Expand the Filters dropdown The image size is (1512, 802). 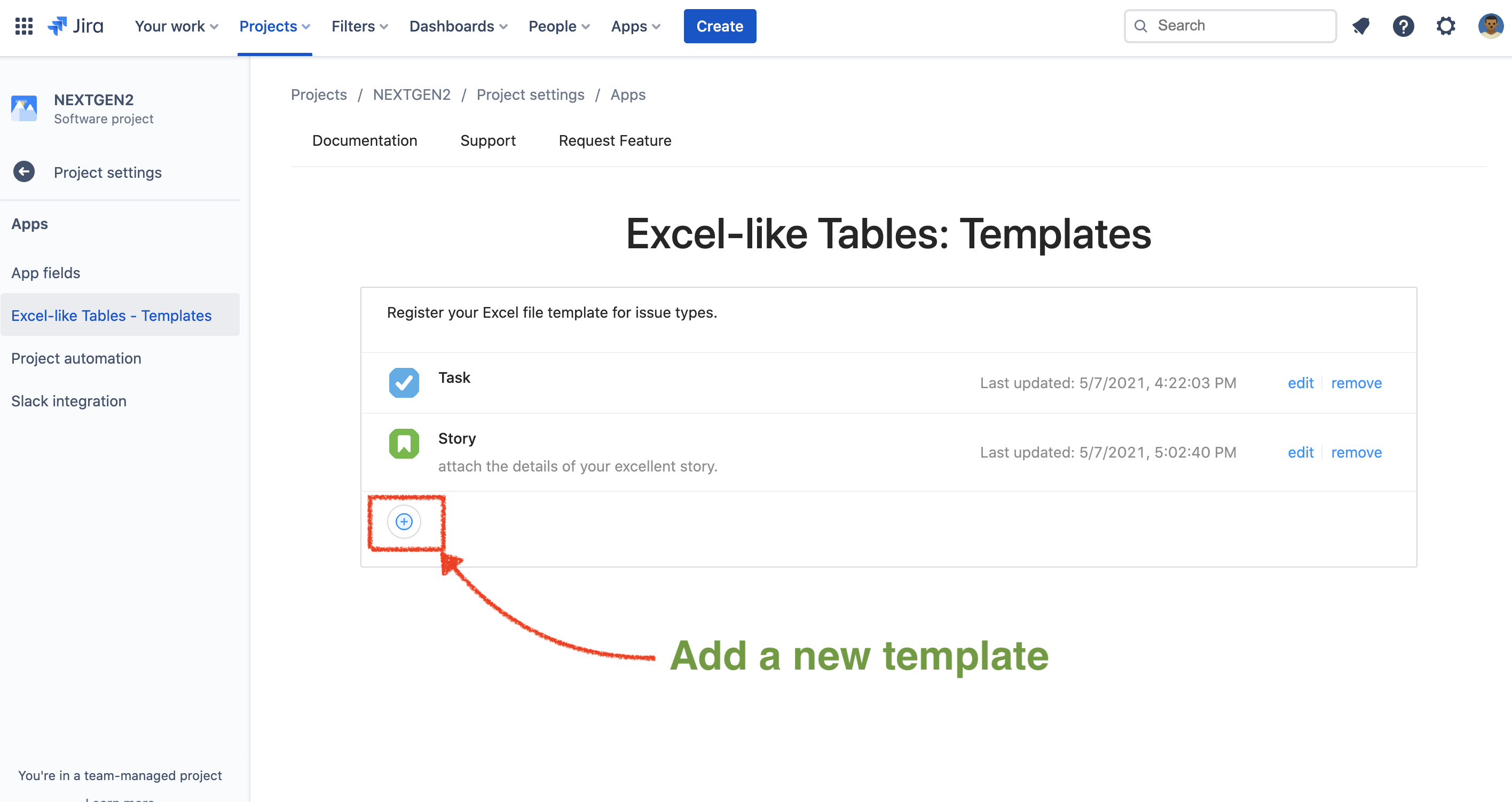pyautogui.click(x=359, y=26)
